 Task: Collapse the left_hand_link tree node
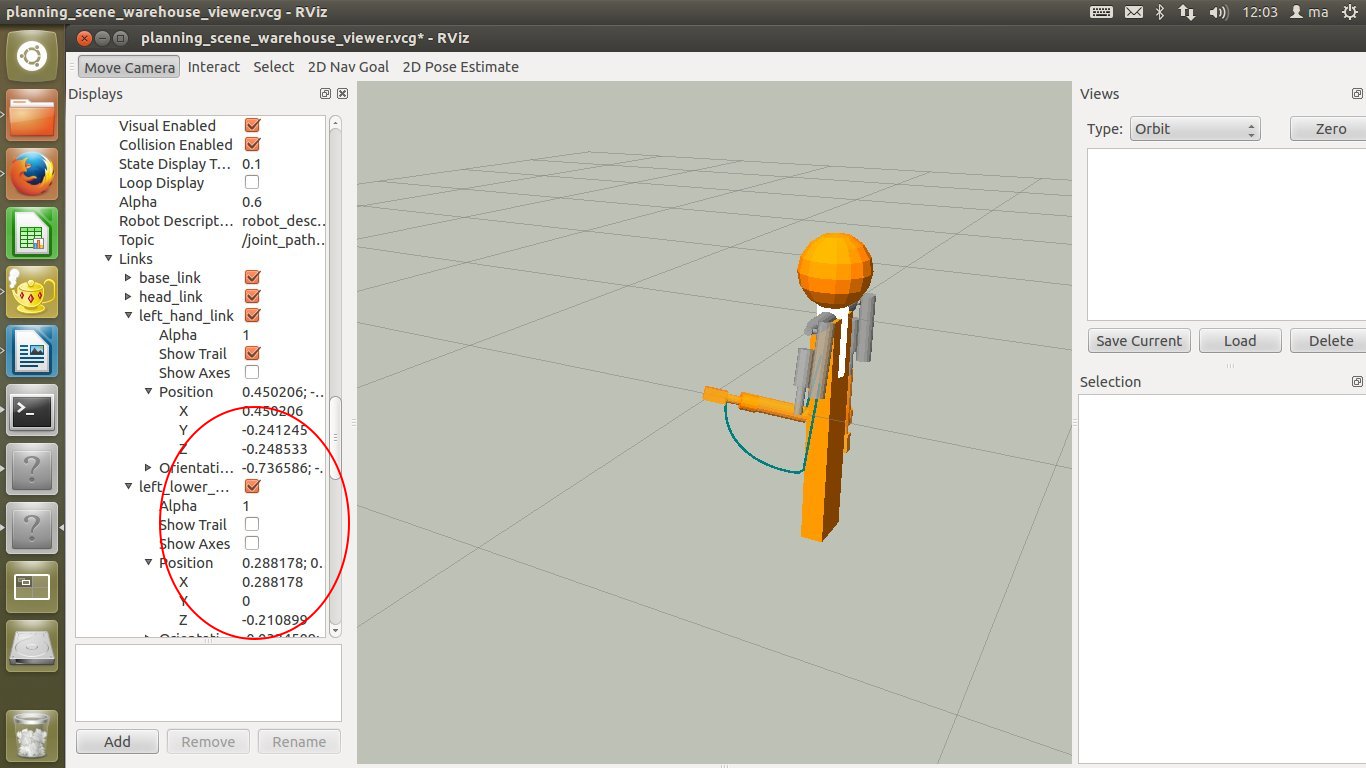(128, 315)
